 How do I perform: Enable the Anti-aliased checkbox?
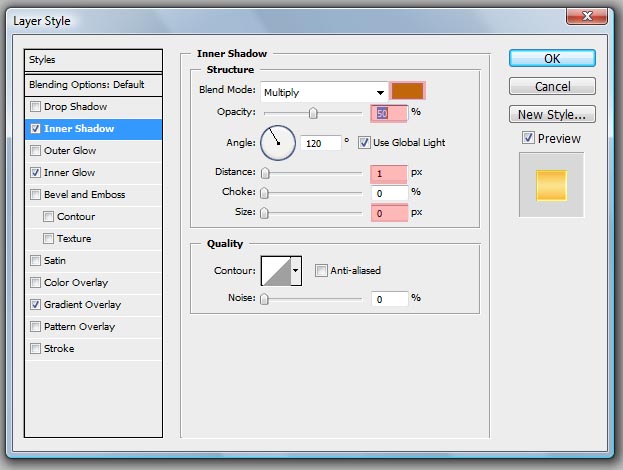coord(321,271)
